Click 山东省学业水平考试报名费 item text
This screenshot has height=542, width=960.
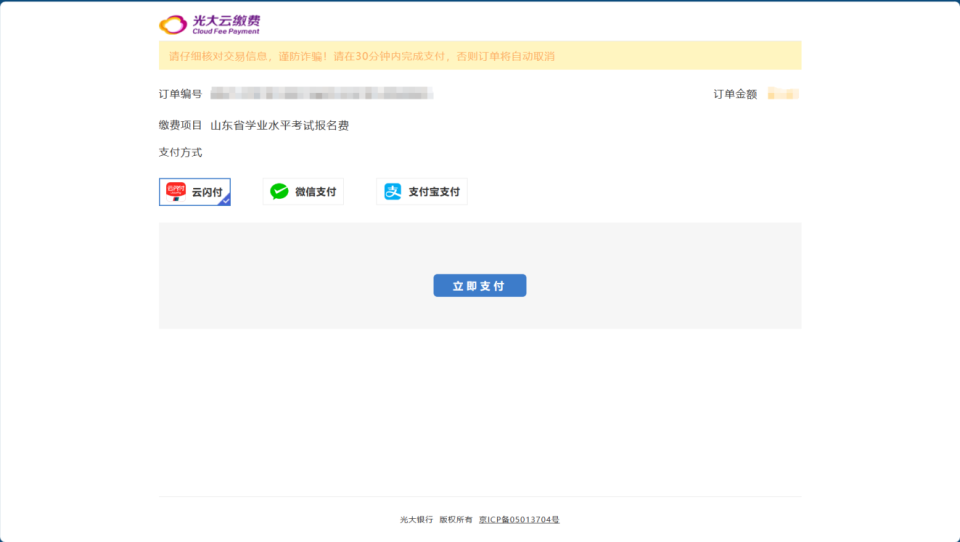click(x=280, y=126)
